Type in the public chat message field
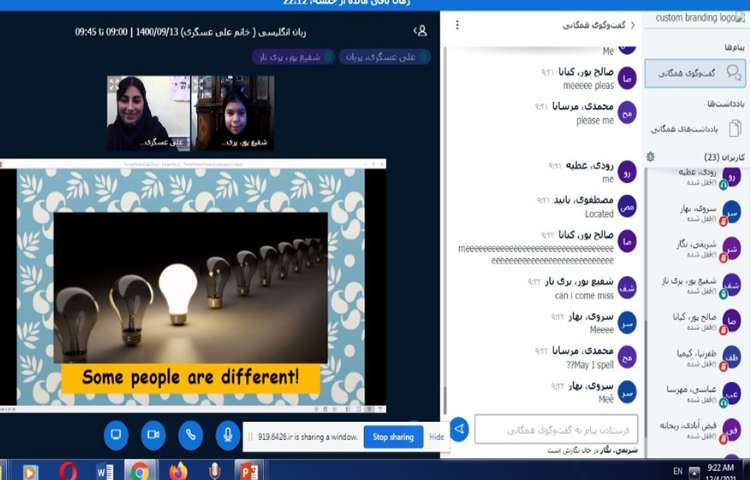The height and width of the screenshot is (480, 750). [x=556, y=429]
